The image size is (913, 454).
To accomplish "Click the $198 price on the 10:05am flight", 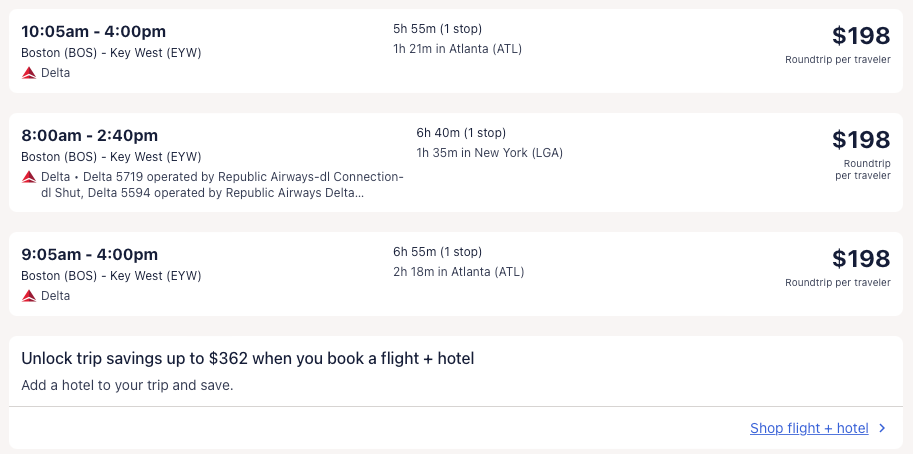I will tap(860, 36).
